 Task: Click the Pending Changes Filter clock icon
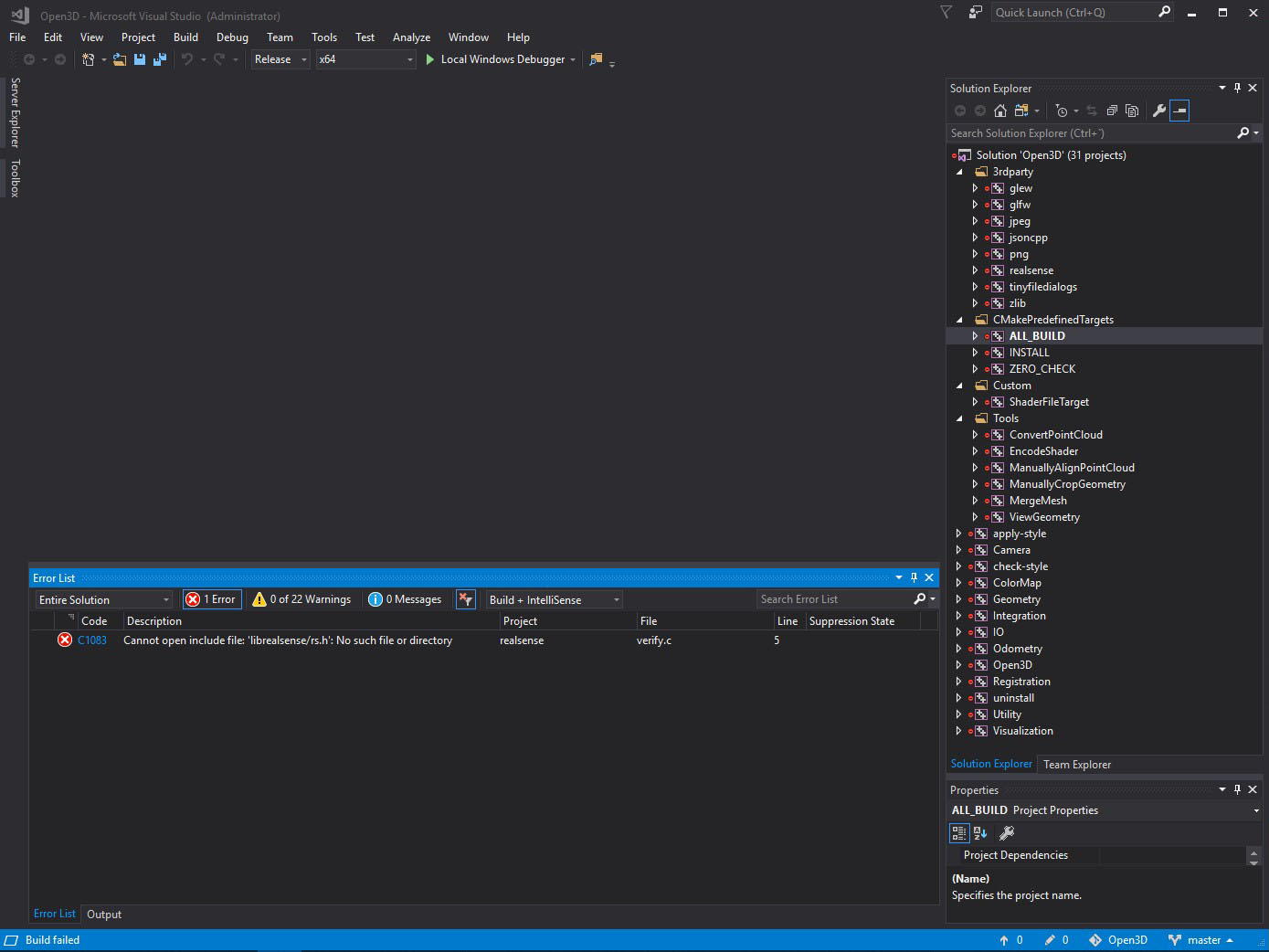1061,111
